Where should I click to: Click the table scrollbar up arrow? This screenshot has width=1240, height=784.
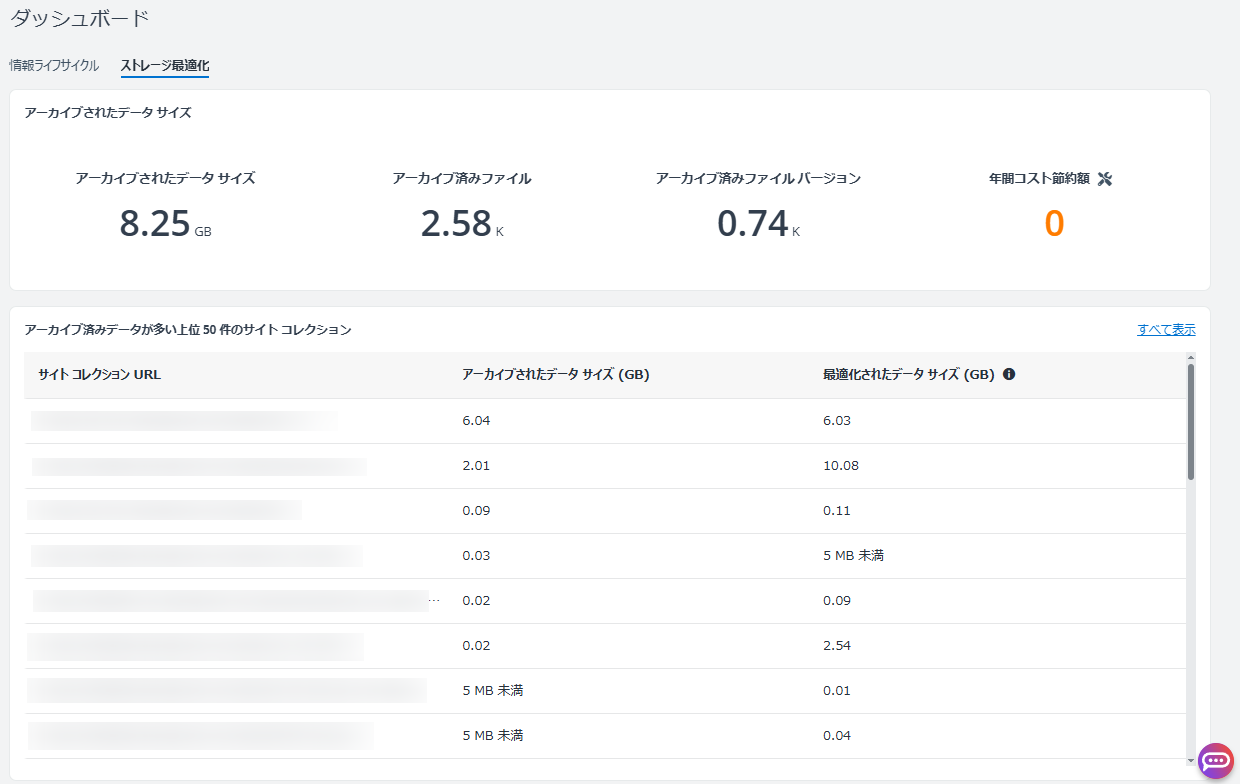click(1190, 357)
